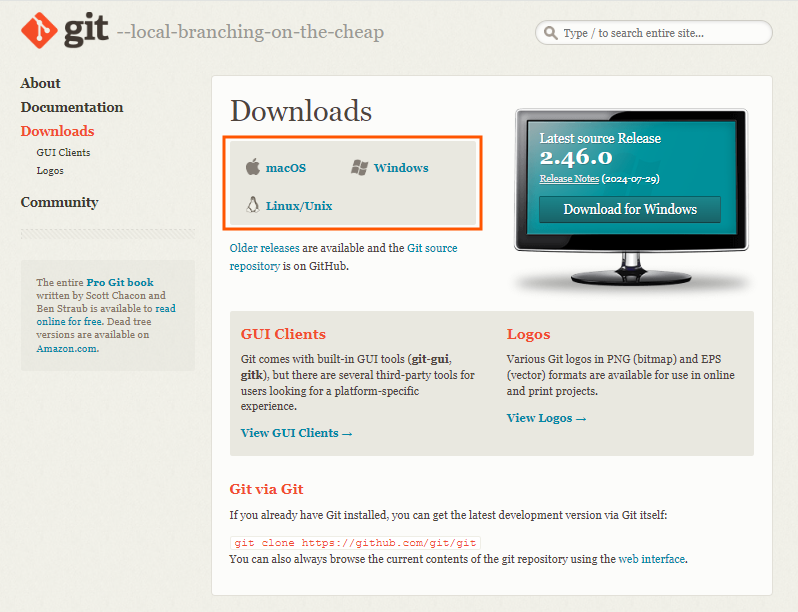
Task: Click the Pro Git book link
Action: point(120,282)
